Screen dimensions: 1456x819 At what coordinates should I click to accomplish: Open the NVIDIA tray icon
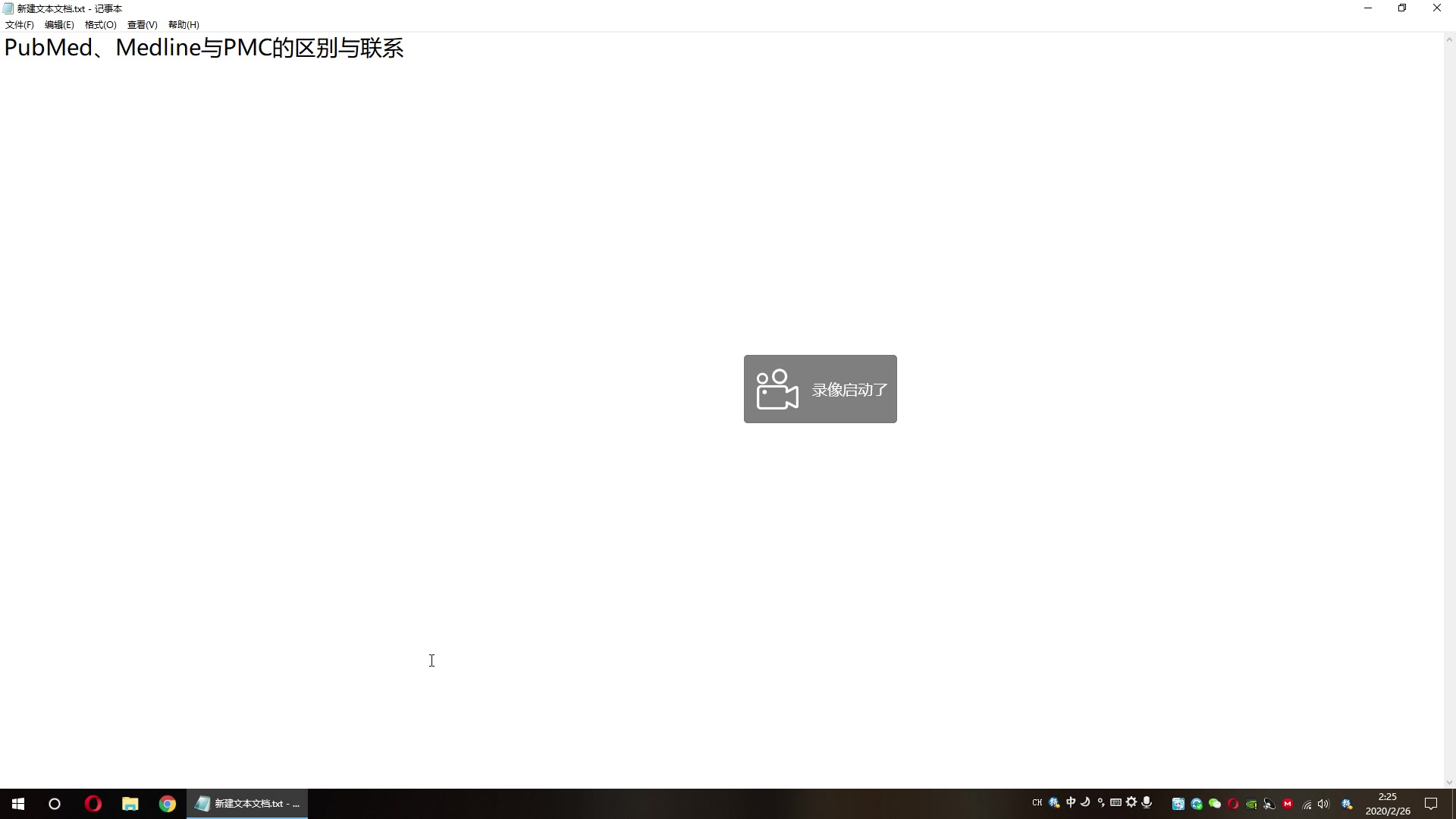click(1251, 804)
